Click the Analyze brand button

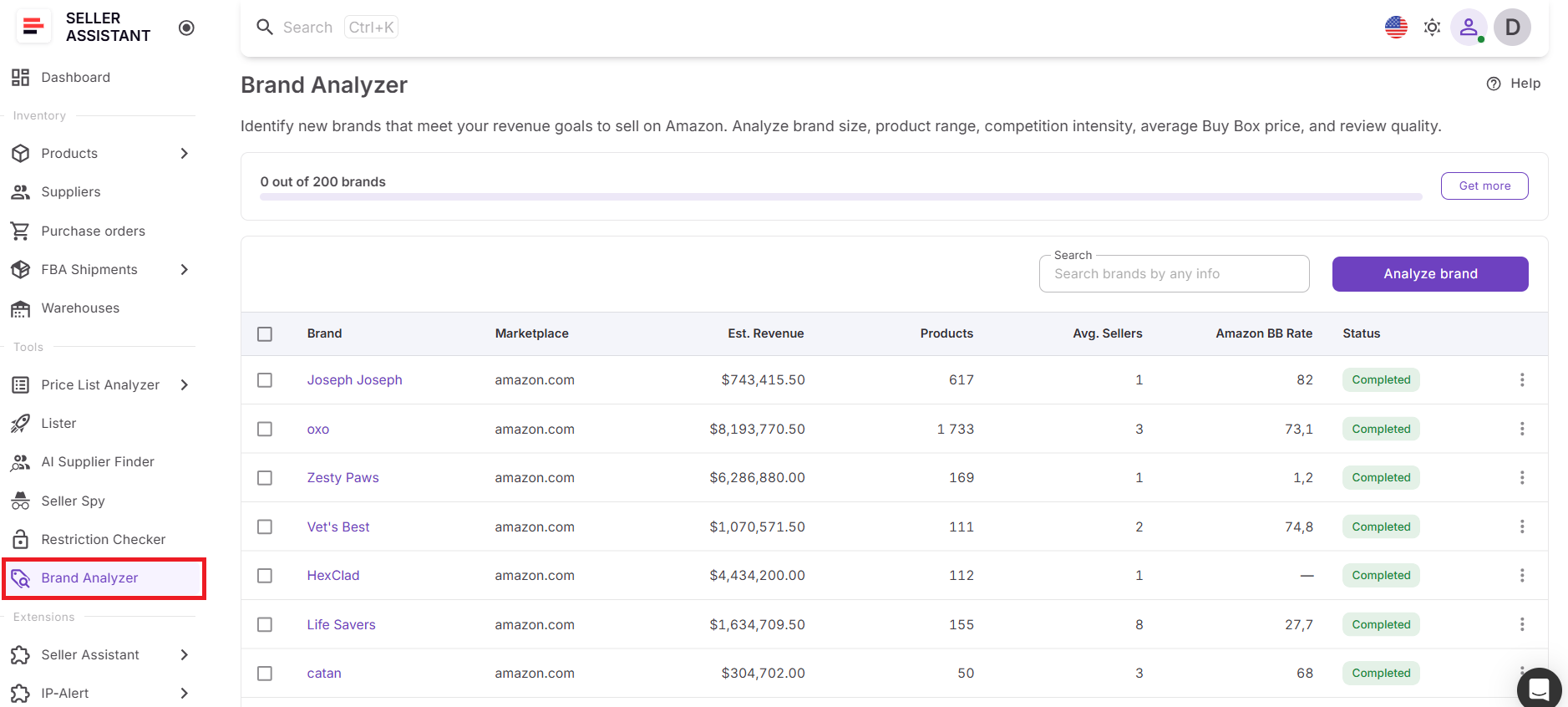point(1430,274)
